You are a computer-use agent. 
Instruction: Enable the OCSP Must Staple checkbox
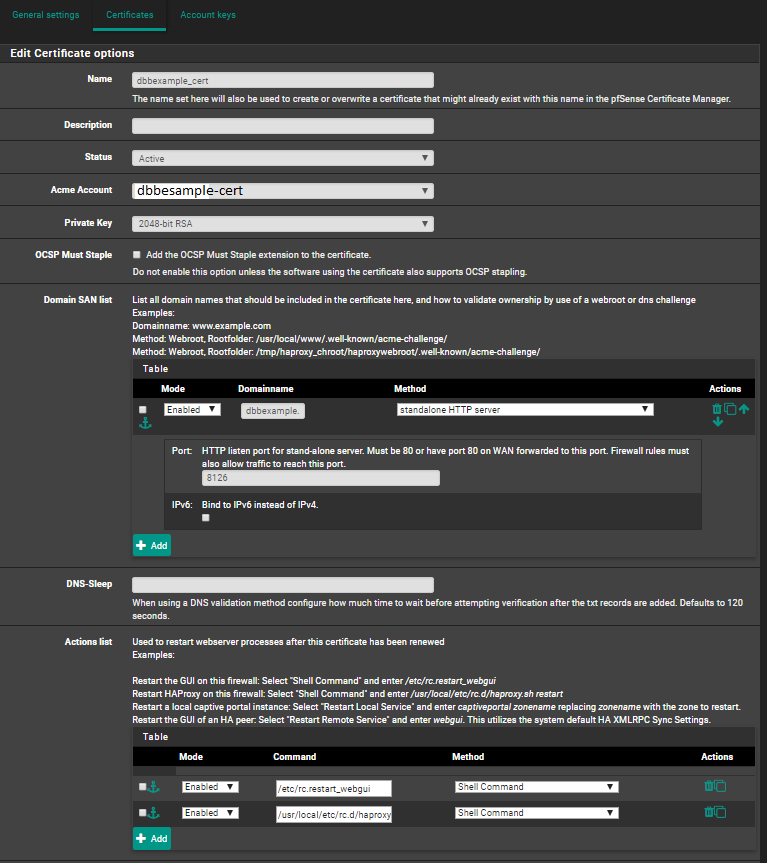click(x=137, y=255)
